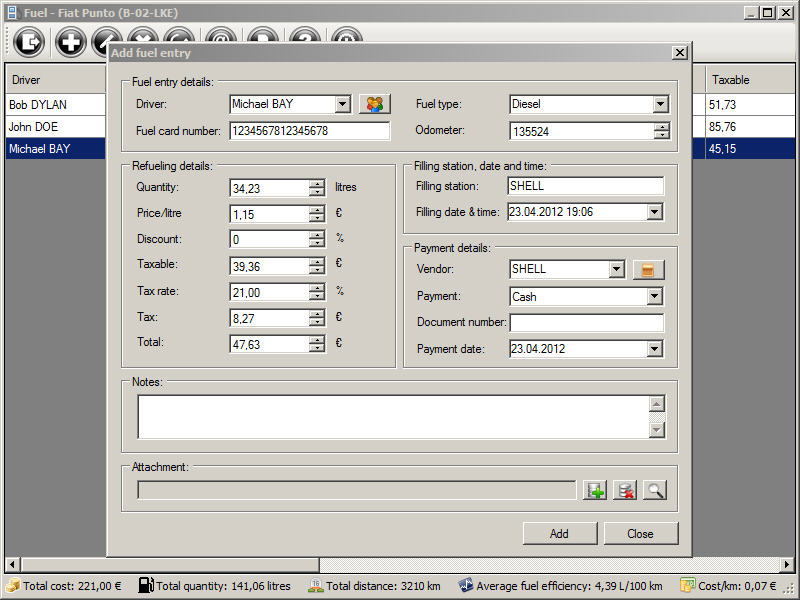Expand the Driver dropdown
This screenshot has width=800, height=600.
[x=342, y=104]
